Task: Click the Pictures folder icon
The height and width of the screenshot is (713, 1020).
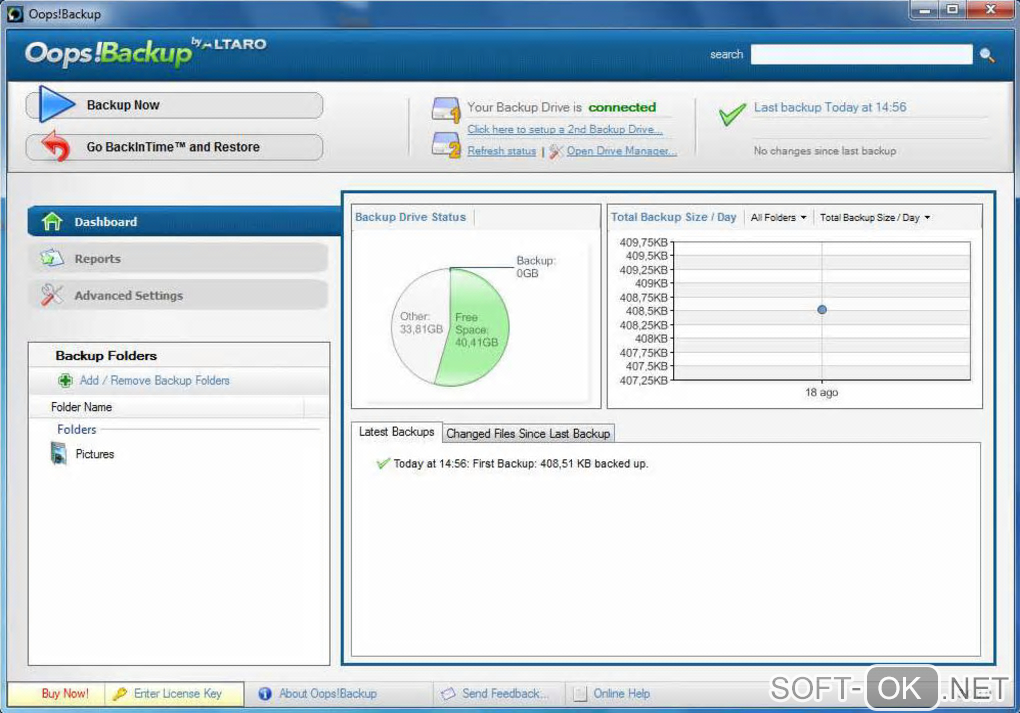Action: (x=59, y=453)
